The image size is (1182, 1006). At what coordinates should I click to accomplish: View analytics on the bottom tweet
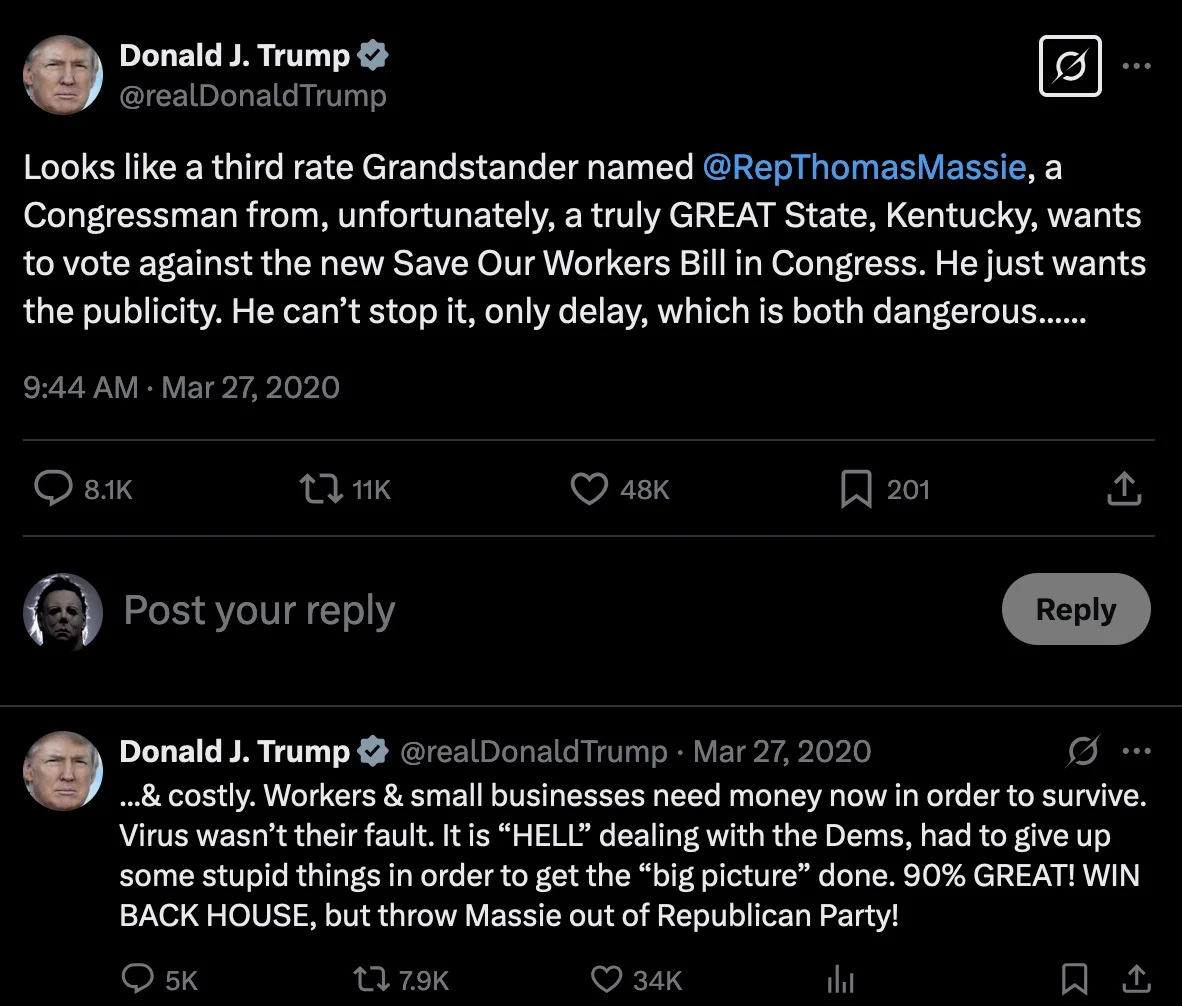[x=841, y=980]
